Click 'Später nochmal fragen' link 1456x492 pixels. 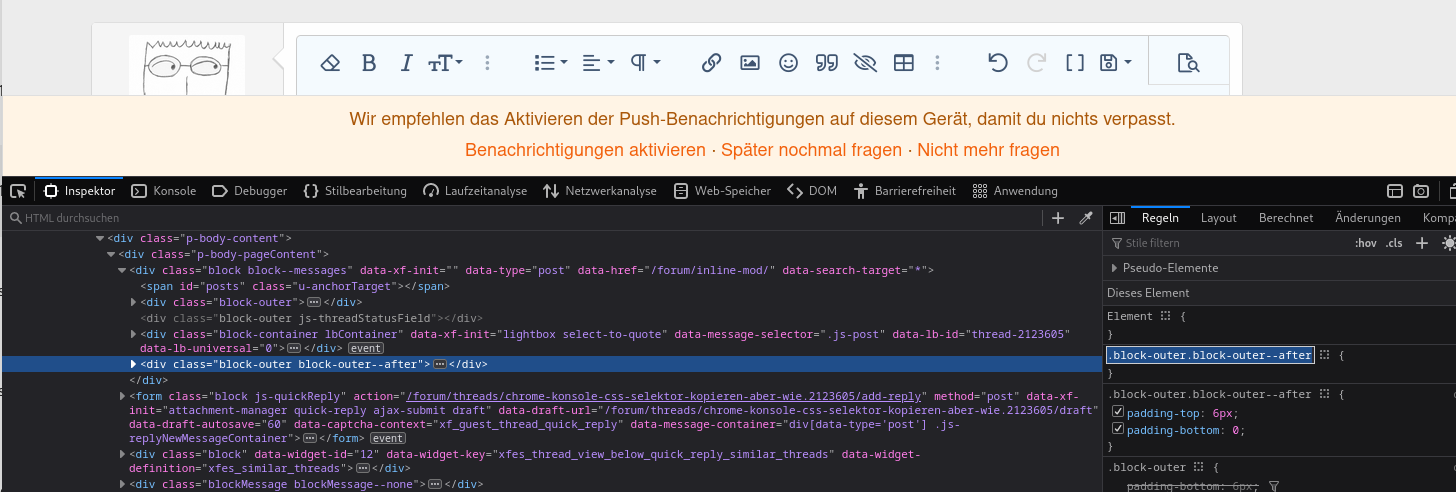(x=811, y=150)
